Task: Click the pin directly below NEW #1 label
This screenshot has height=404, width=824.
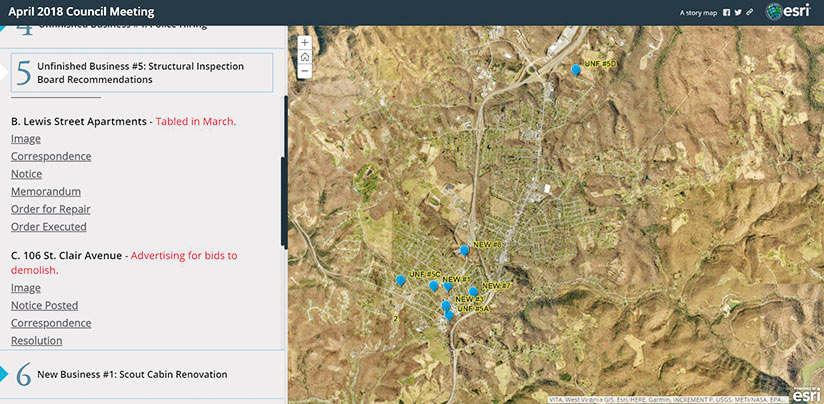Action: tap(448, 287)
